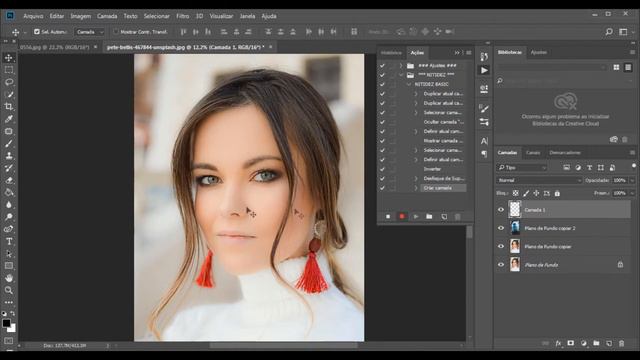This screenshot has height=360, width=640.
Task: Select the Brush tool
Action: point(9,143)
